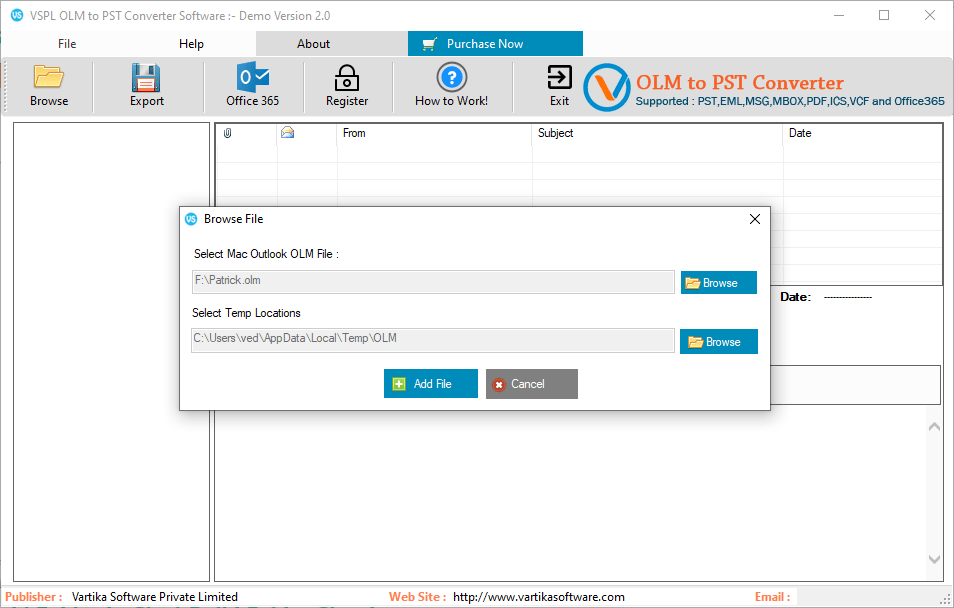Minimize the main application window
Image resolution: width=954 pixels, height=608 pixels.
[x=839, y=15]
